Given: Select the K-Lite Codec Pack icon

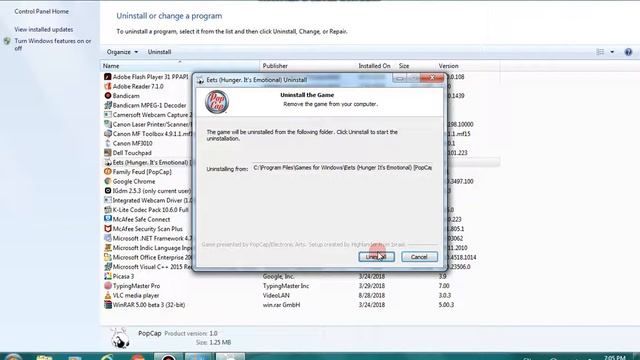Looking at the screenshot, I should (108, 210).
